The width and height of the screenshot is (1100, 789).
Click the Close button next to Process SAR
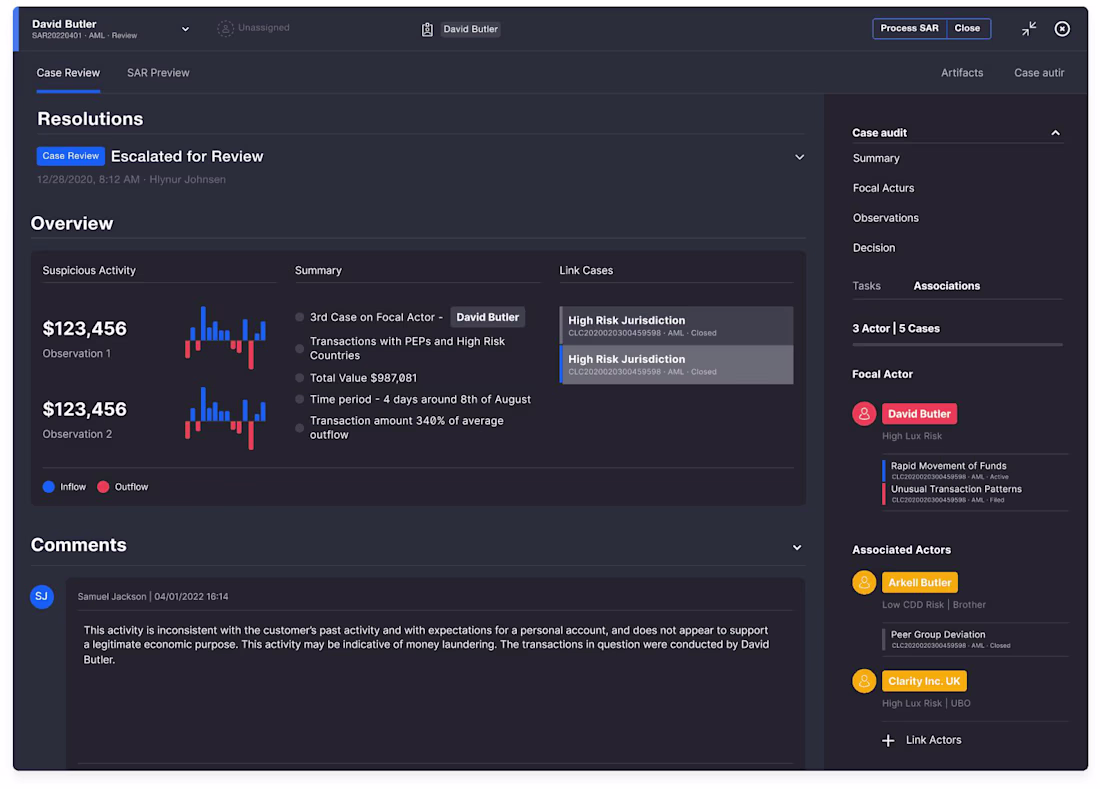point(967,29)
